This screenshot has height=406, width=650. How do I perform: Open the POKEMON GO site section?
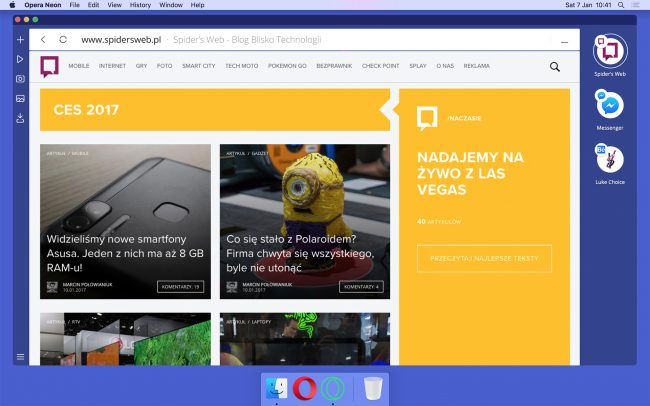[x=287, y=66]
